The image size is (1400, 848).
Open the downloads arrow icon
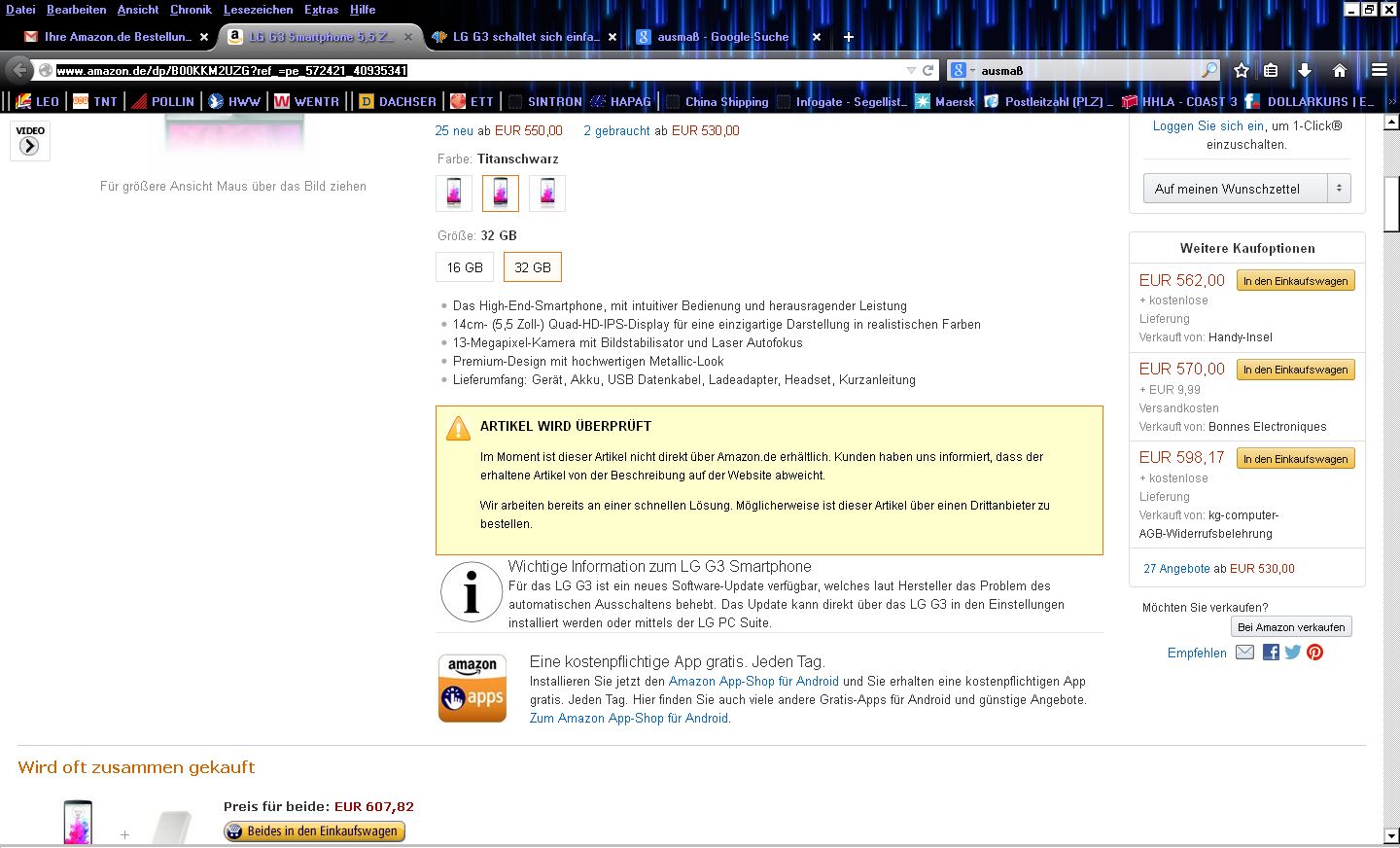(1305, 70)
